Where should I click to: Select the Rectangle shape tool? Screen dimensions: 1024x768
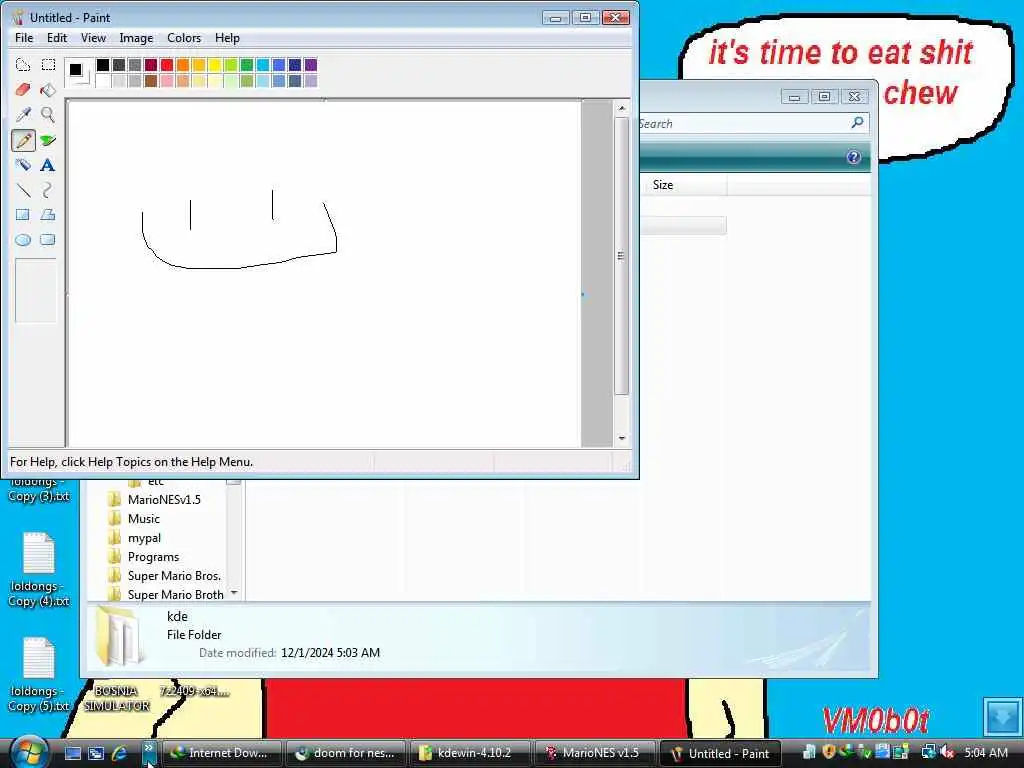(x=23, y=215)
